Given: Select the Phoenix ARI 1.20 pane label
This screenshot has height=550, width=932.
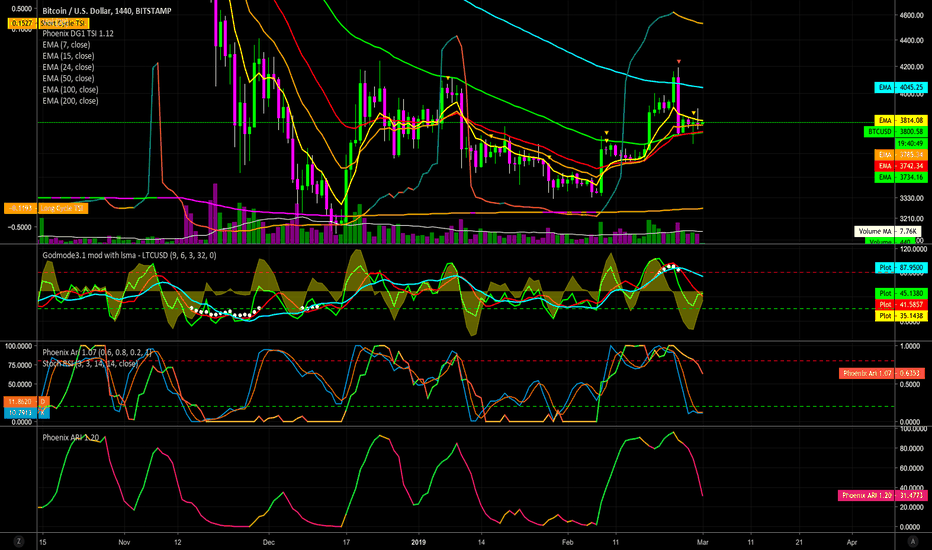Looking at the screenshot, I should coord(71,437).
